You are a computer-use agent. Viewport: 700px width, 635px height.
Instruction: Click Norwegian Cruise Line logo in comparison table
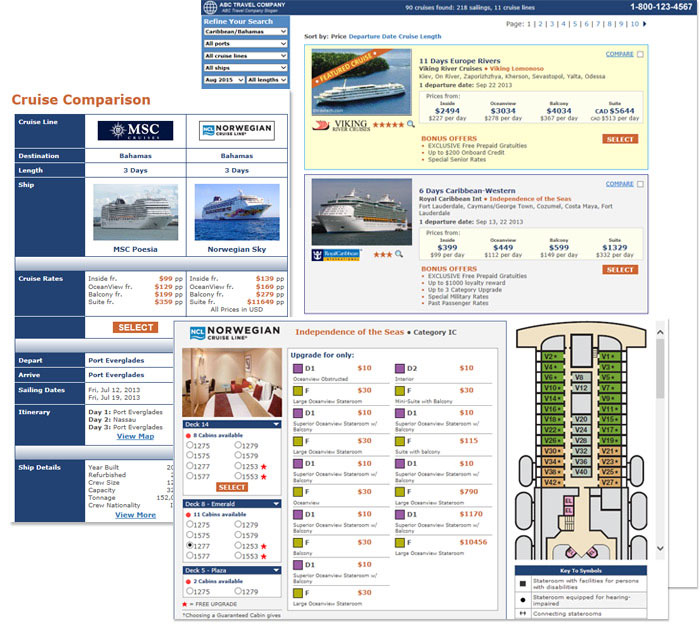click(237, 130)
